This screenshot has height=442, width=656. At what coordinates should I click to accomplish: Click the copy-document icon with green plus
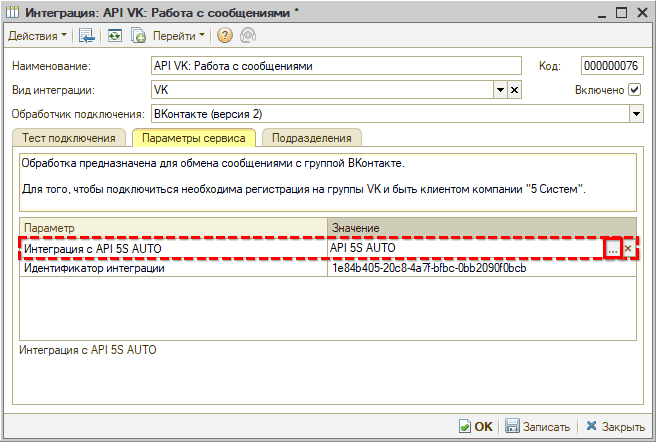pyautogui.click(x=138, y=35)
